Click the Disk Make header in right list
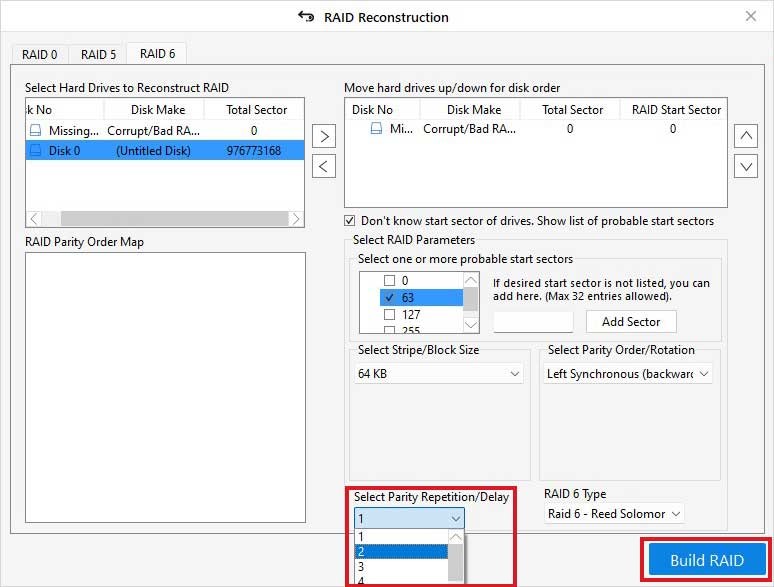The width and height of the screenshot is (774, 587). point(474,110)
